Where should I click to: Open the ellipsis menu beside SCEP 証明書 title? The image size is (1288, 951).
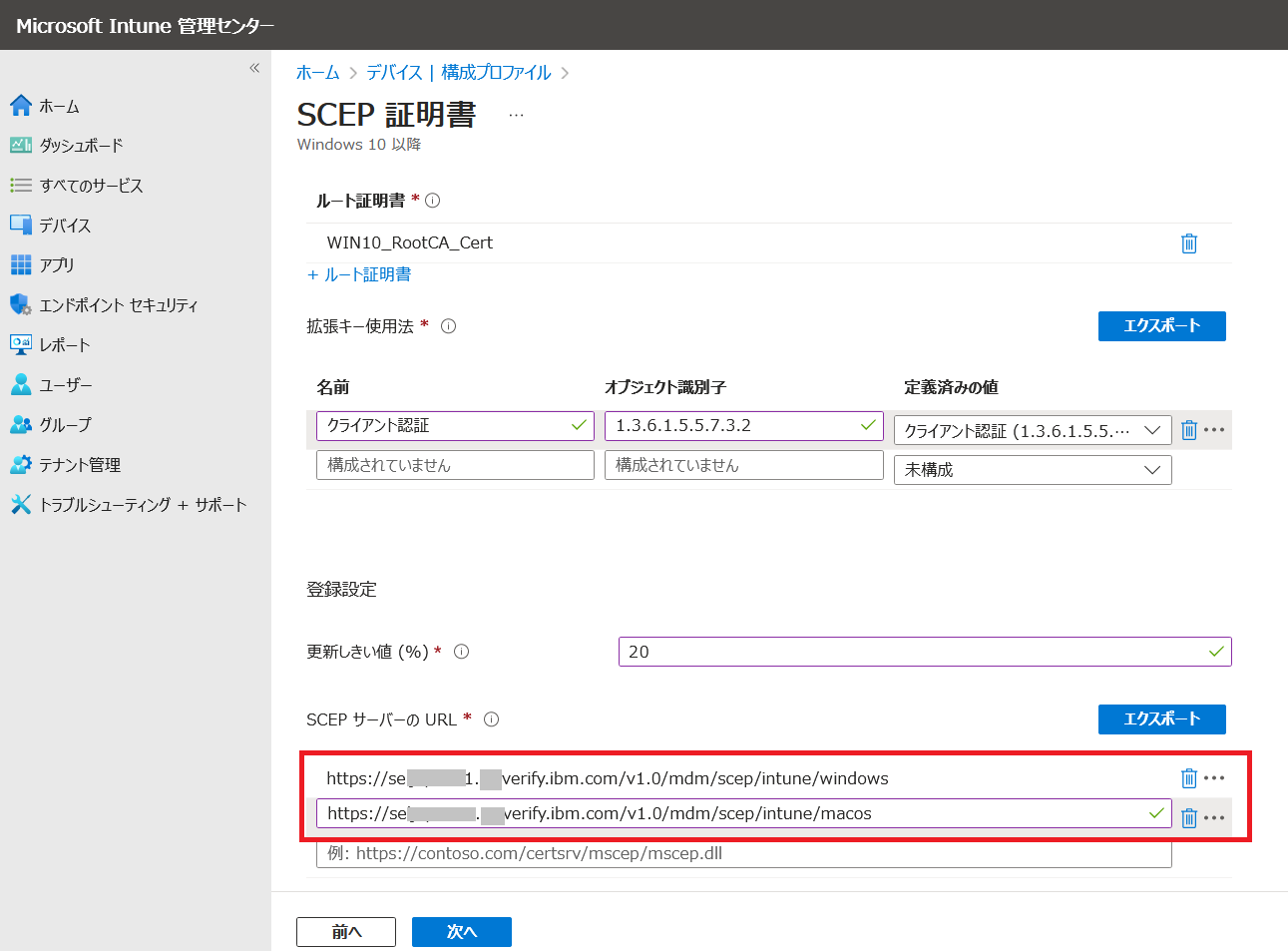[x=516, y=115]
